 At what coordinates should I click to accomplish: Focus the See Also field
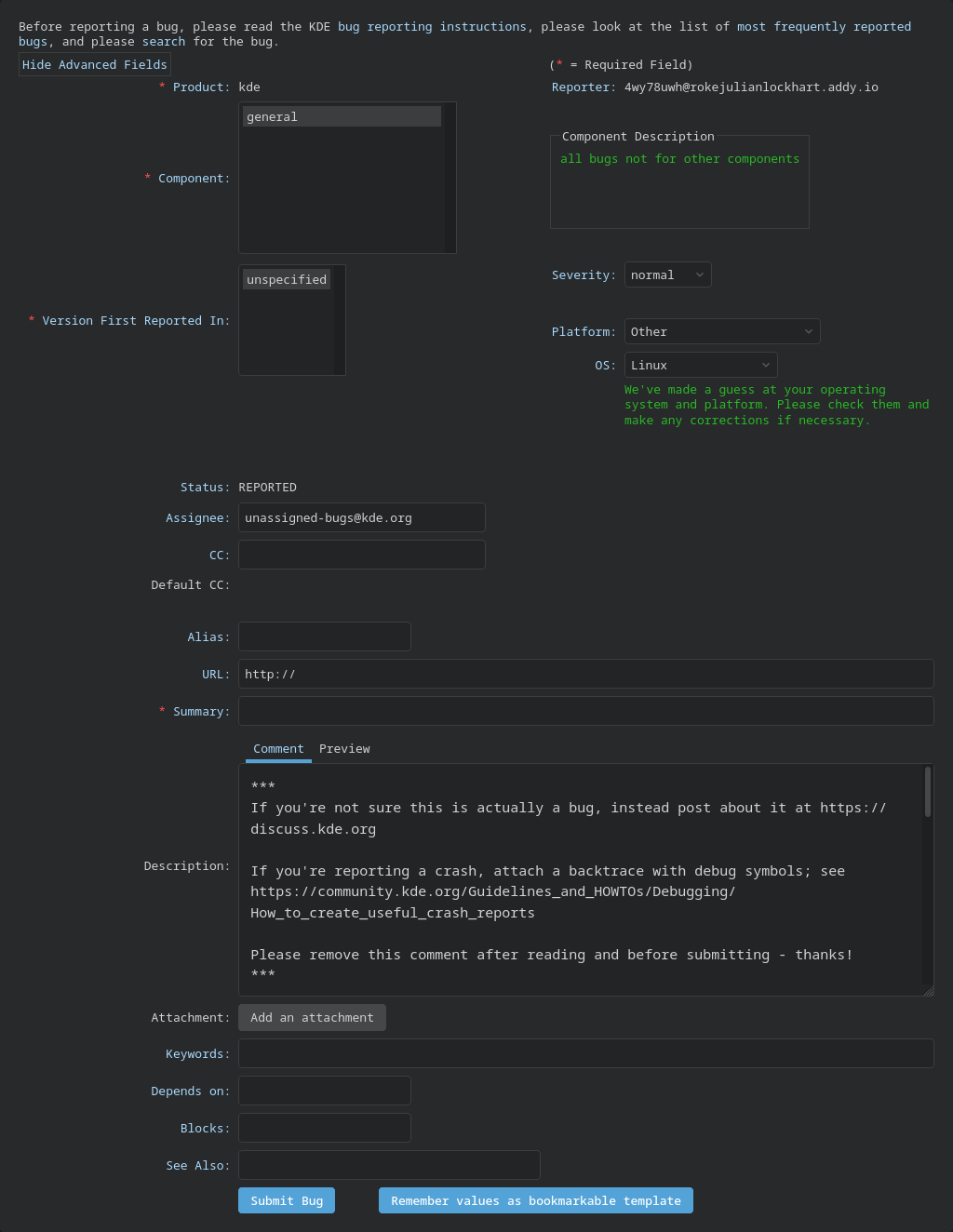(389, 1165)
